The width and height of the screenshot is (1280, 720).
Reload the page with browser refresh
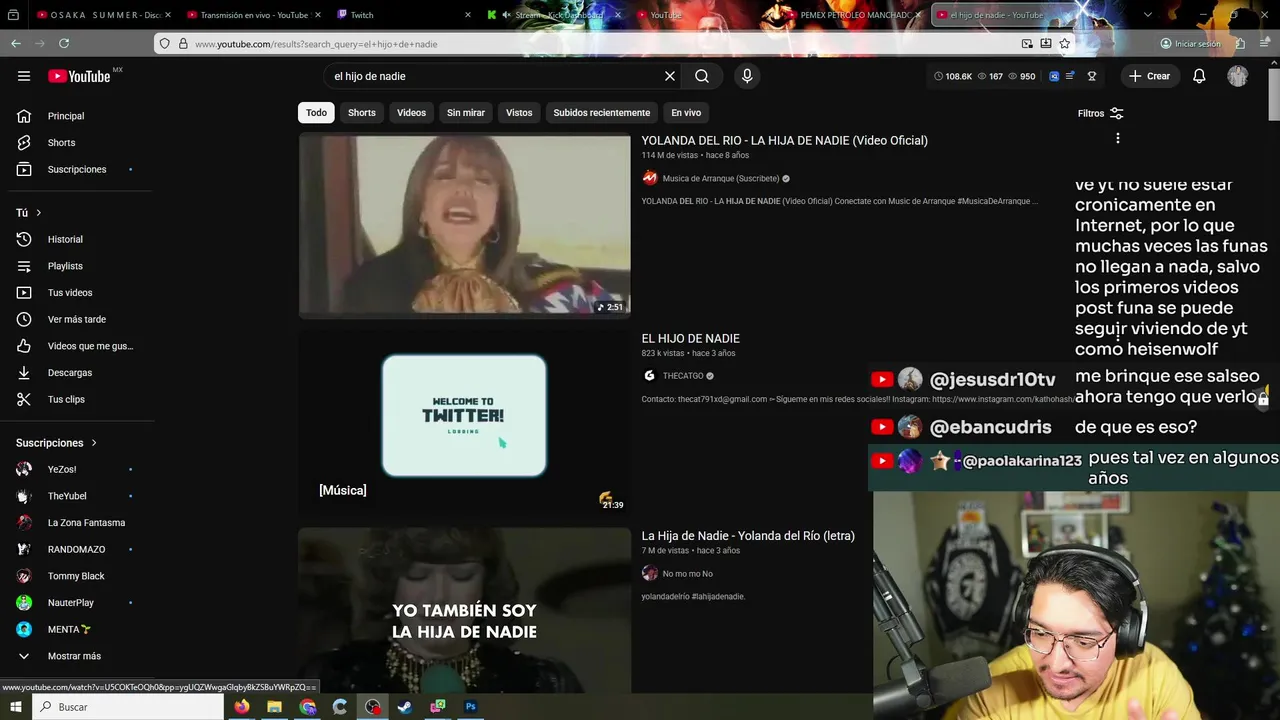pos(64,44)
